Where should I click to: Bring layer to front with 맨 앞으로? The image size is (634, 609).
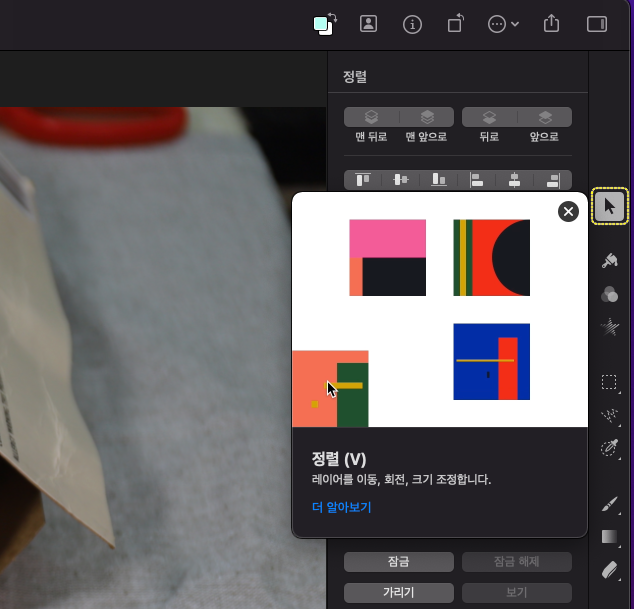[427, 117]
